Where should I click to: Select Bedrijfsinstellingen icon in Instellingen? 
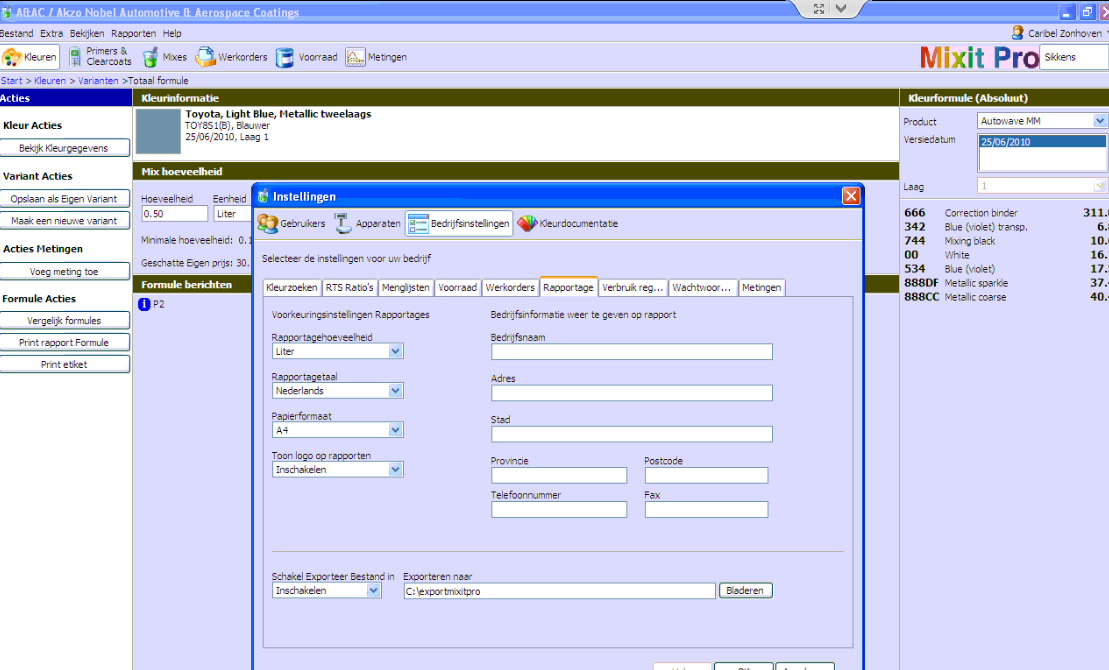(418, 224)
